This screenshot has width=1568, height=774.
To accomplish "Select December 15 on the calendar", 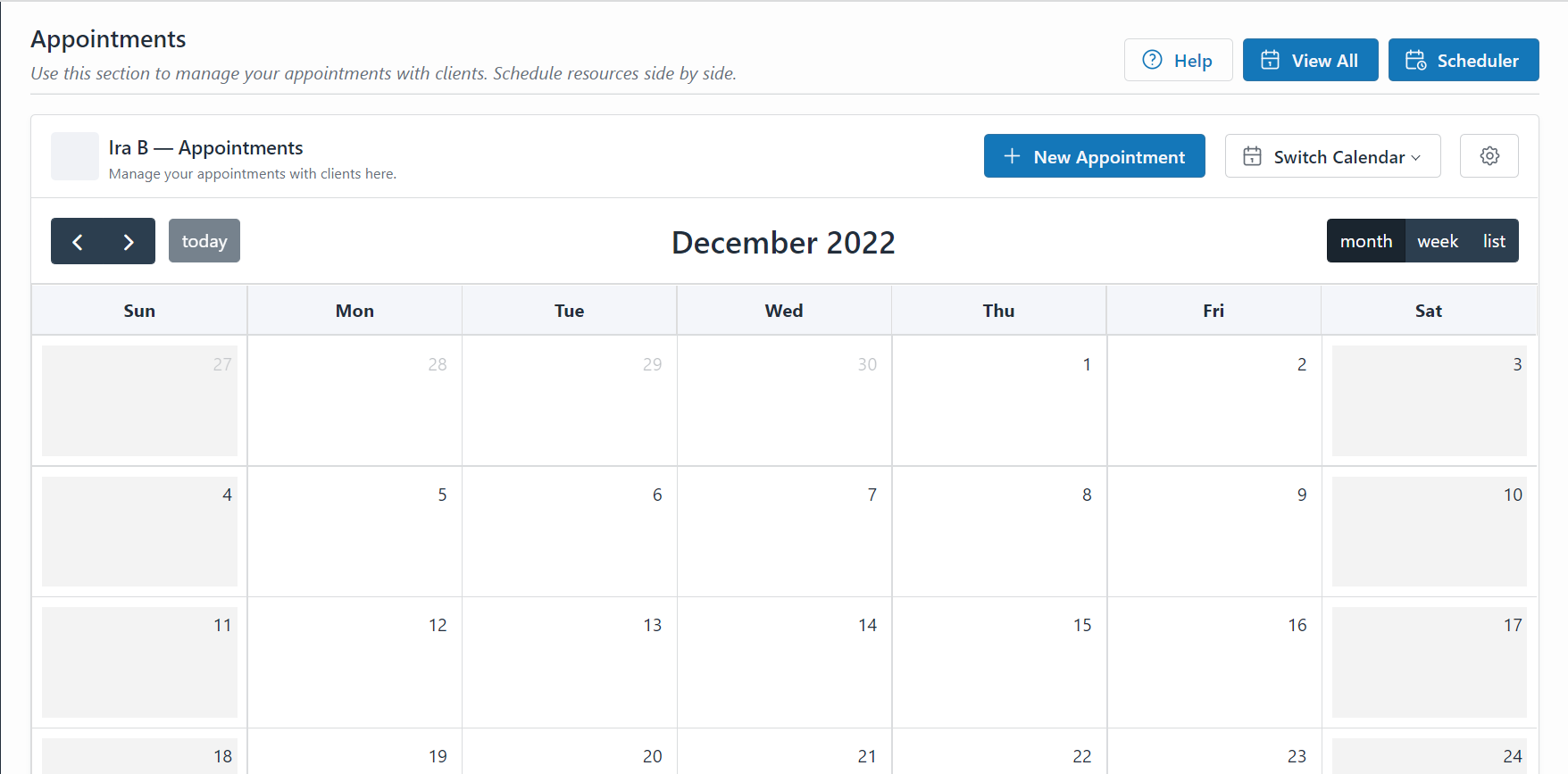I will (x=998, y=662).
